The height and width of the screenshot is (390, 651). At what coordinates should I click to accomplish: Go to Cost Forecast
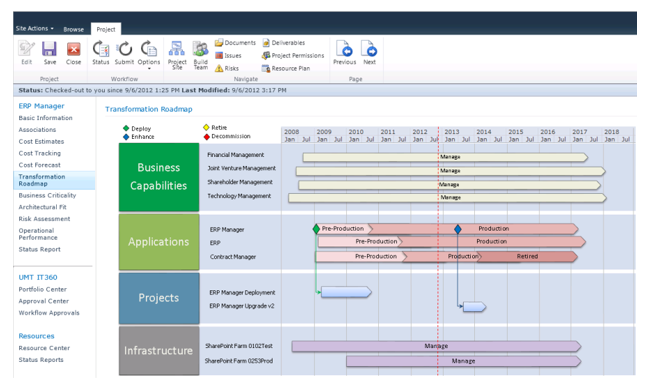pos(39,165)
